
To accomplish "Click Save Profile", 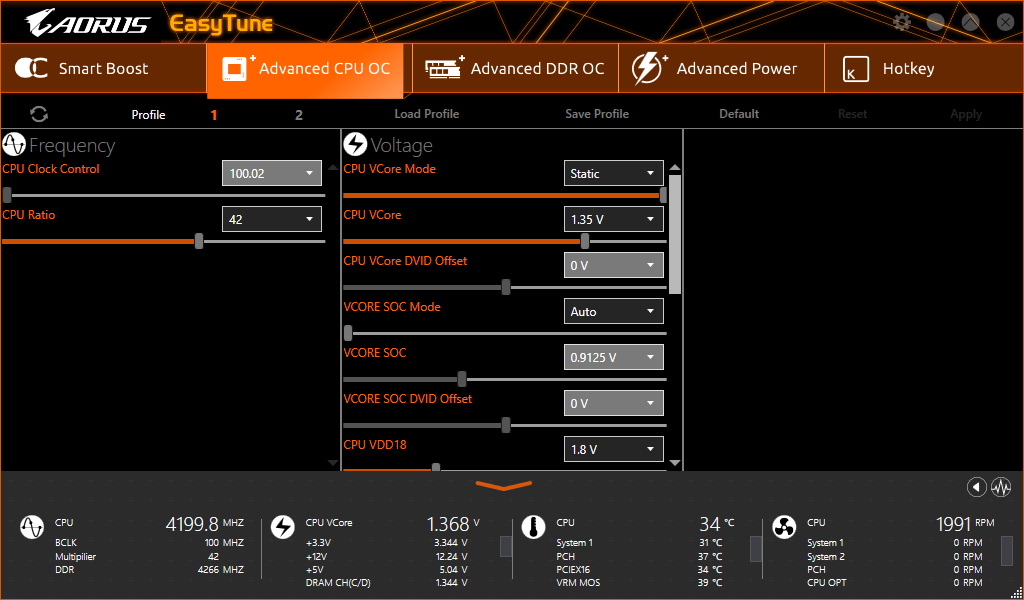I will (x=597, y=114).
